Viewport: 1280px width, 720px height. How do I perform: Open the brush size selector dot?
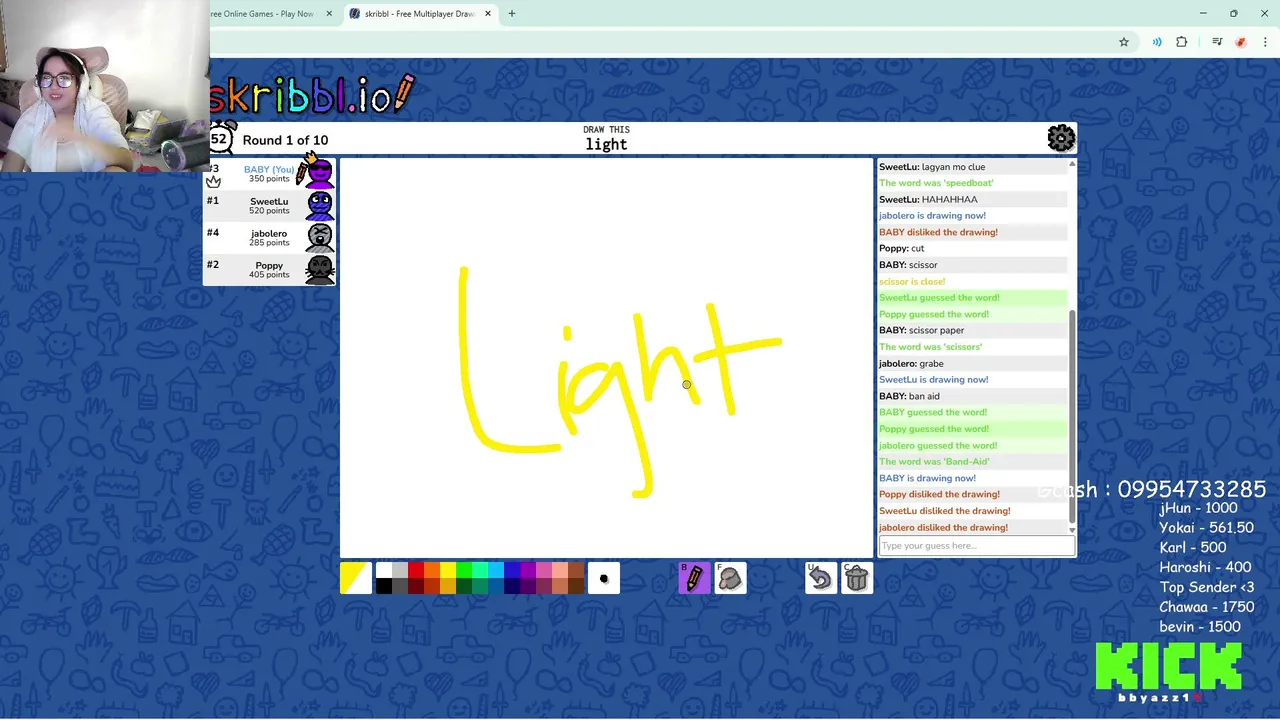603,578
